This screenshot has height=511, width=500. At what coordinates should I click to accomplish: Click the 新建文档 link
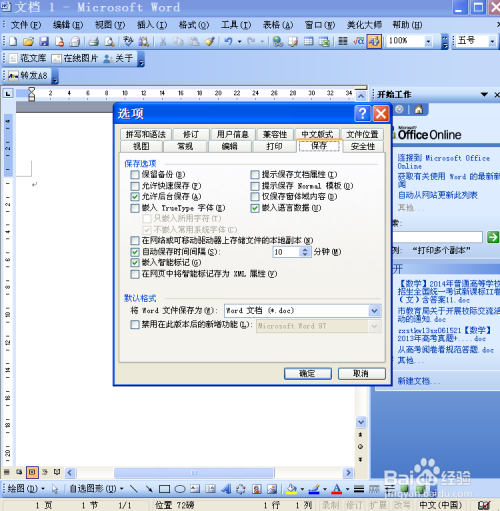point(418,381)
